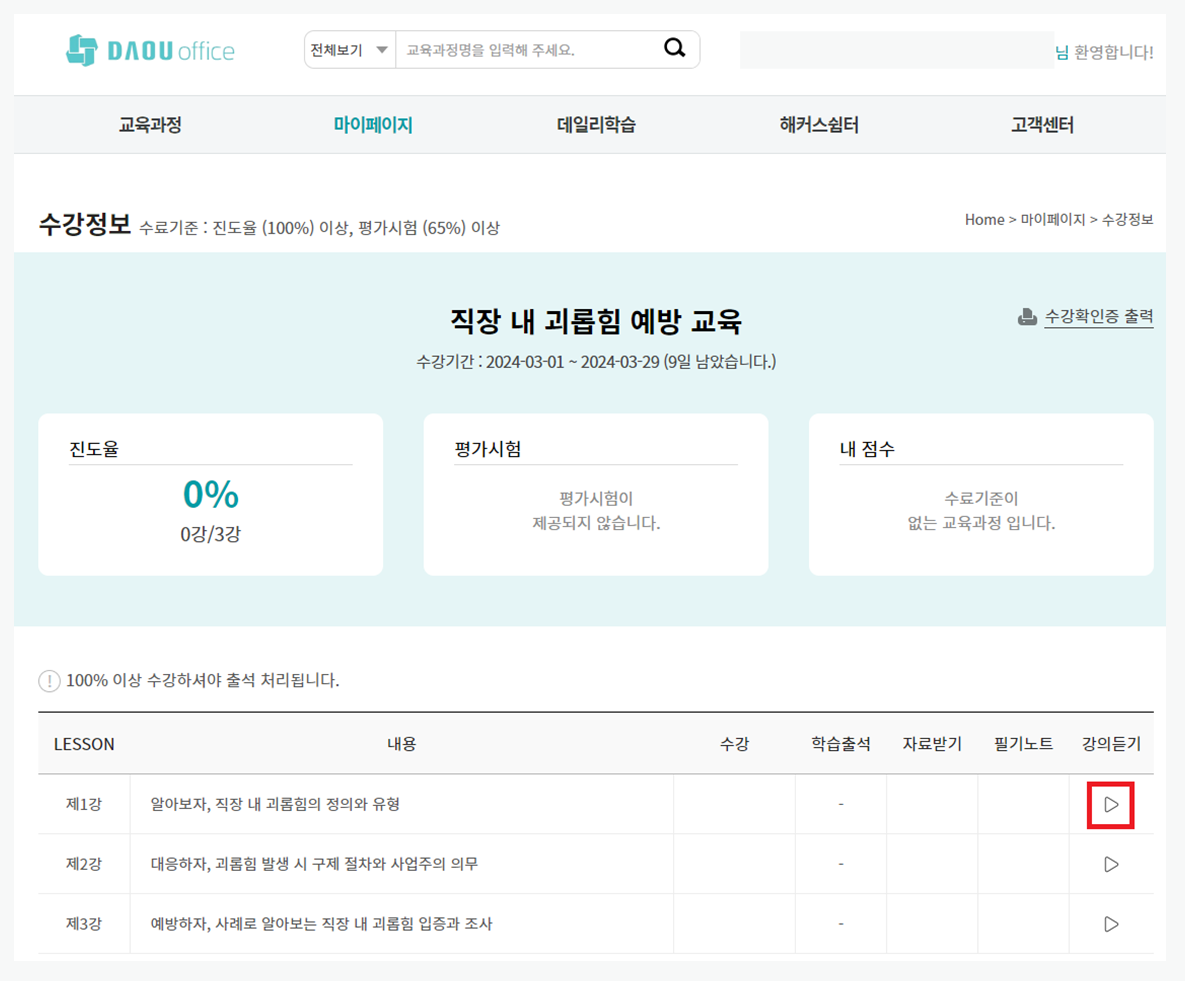Click 마이페이지 in the breadcrumb path
This screenshot has width=1185, height=981.
click(x=1052, y=219)
